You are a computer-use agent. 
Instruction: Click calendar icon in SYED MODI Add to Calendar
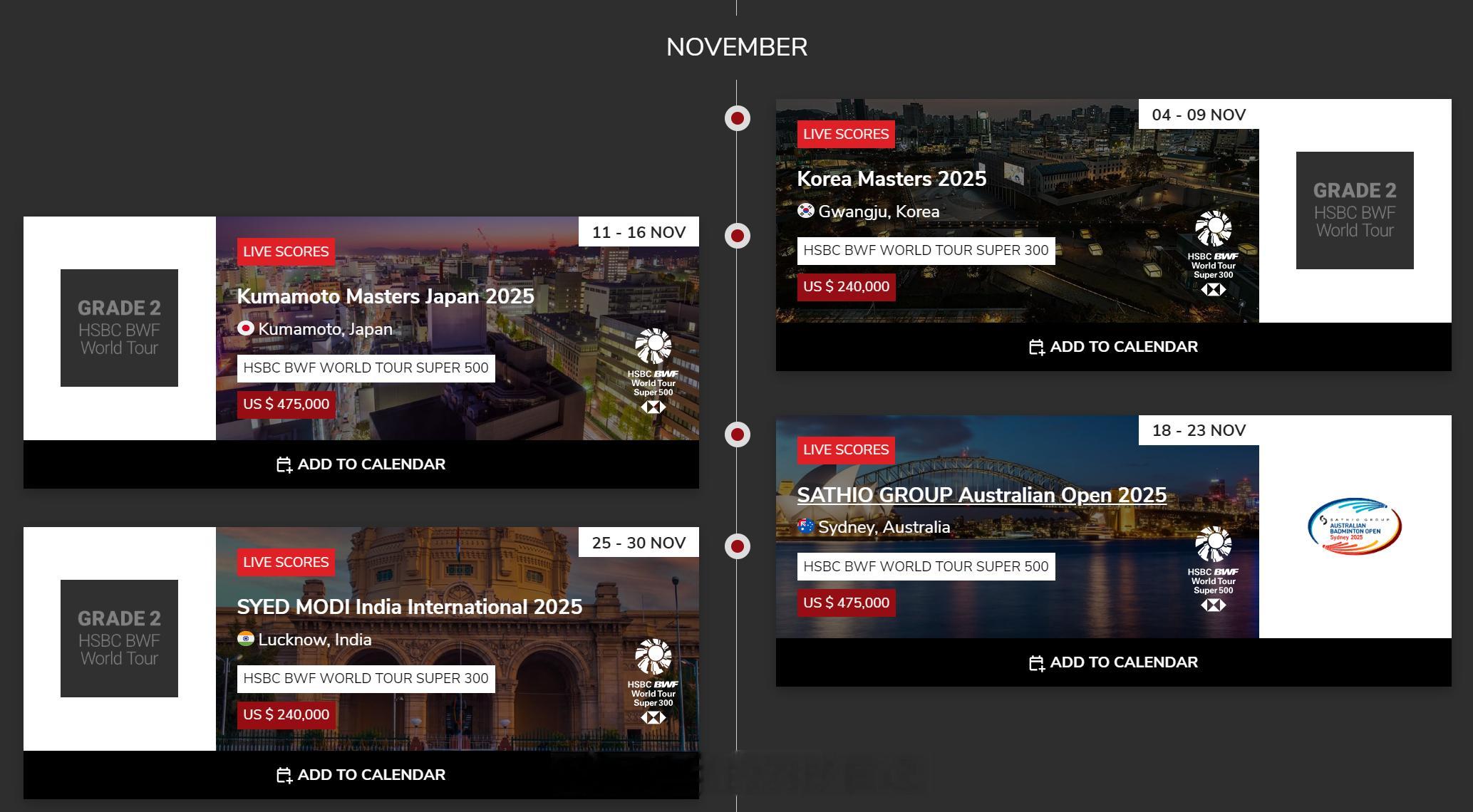[284, 775]
